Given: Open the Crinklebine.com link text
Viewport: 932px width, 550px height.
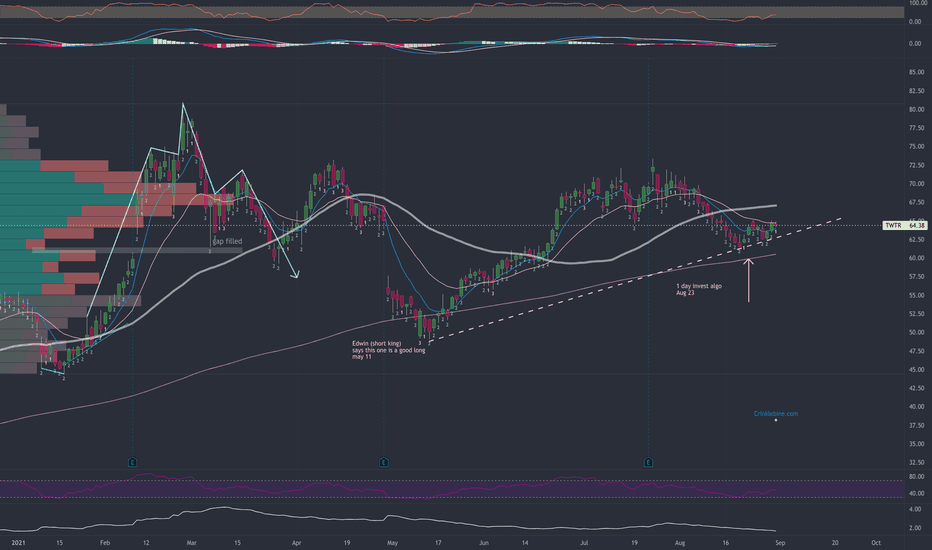Looking at the screenshot, I should point(776,414).
